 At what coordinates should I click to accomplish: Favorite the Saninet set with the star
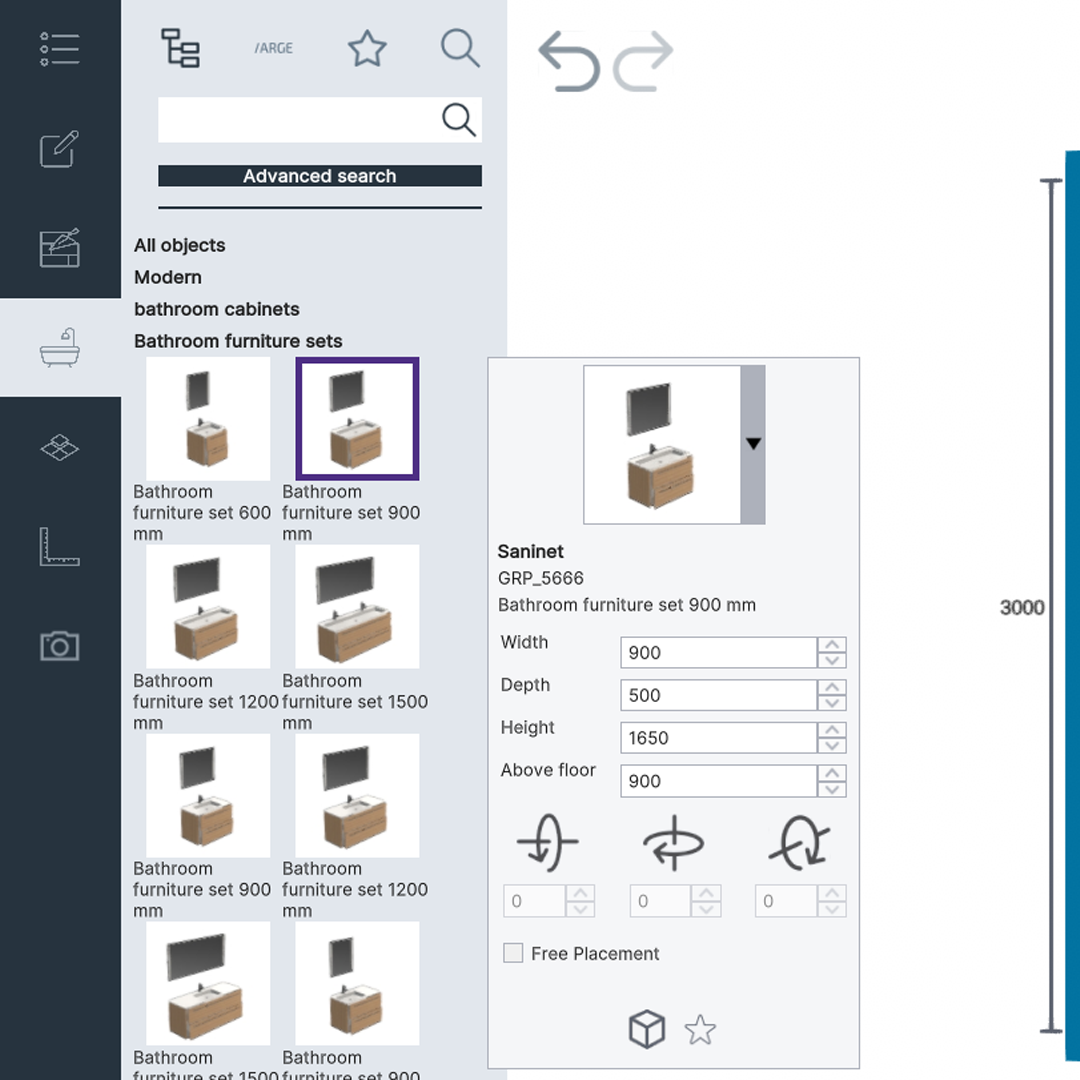700,1028
